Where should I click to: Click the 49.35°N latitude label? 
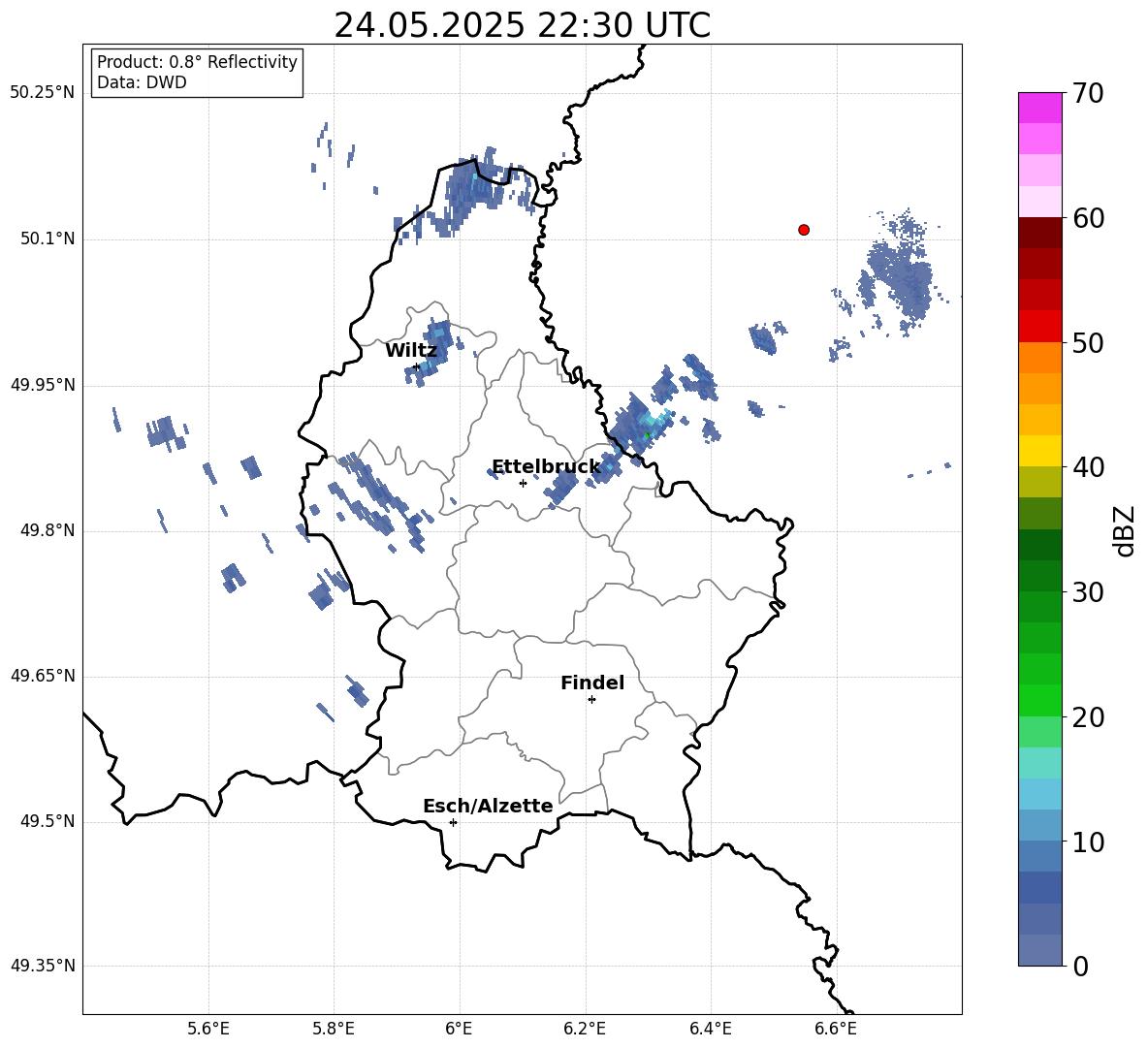pyautogui.click(x=43, y=966)
